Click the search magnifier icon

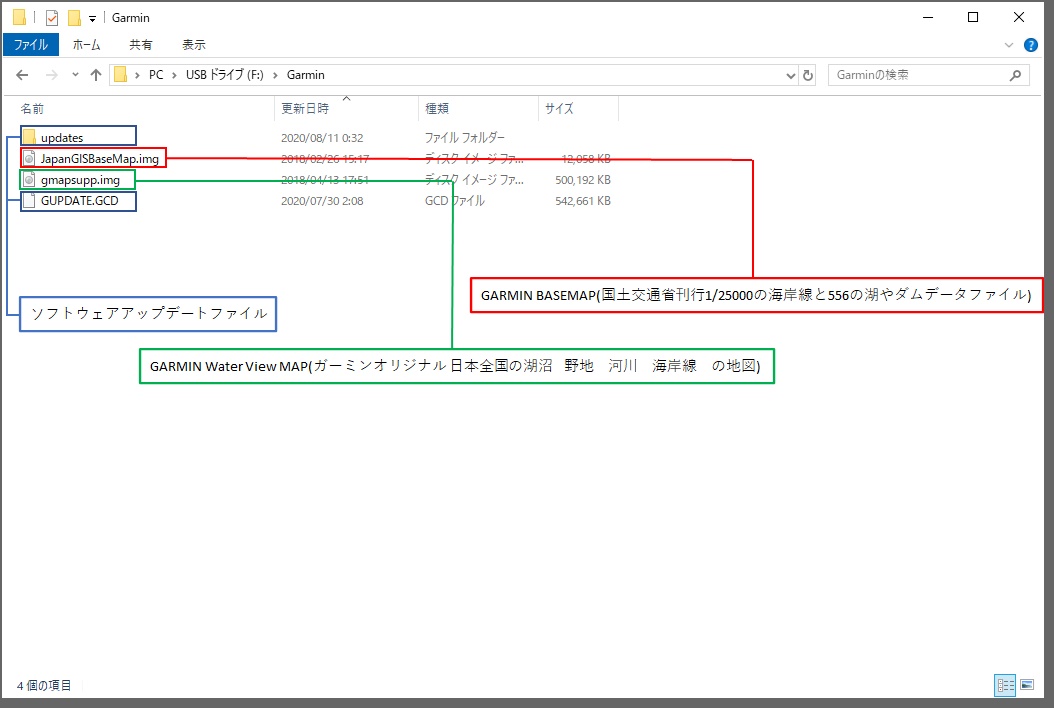[1015, 75]
